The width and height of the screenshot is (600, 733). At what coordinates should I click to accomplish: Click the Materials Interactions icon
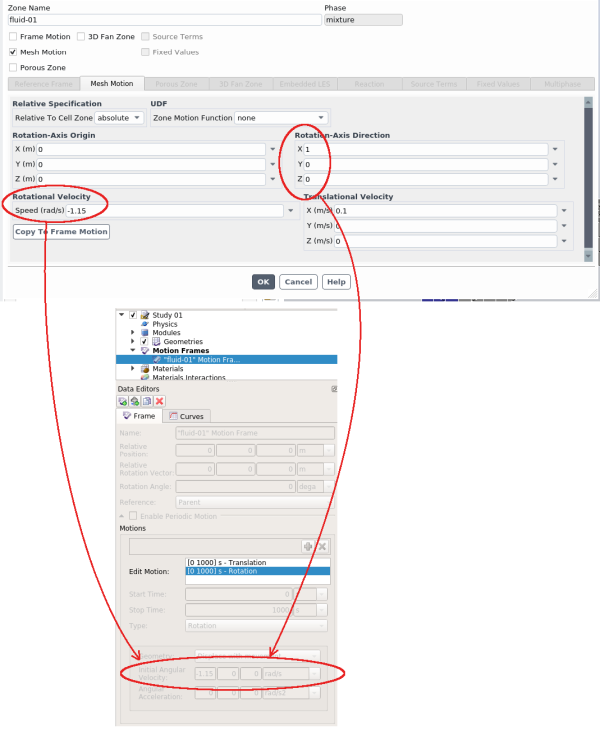click(x=145, y=377)
